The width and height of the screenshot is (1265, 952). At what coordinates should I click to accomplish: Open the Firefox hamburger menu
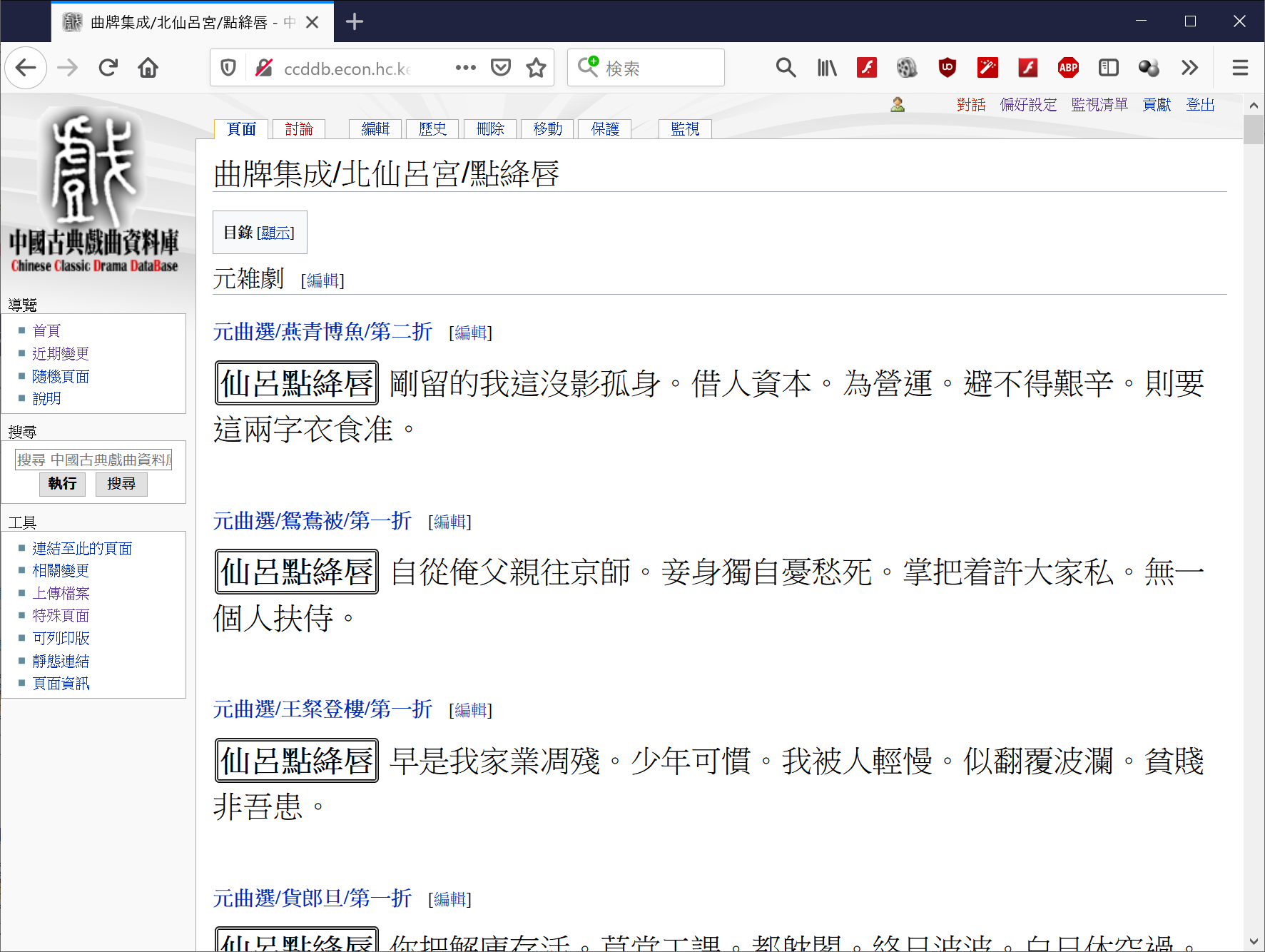[1240, 68]
